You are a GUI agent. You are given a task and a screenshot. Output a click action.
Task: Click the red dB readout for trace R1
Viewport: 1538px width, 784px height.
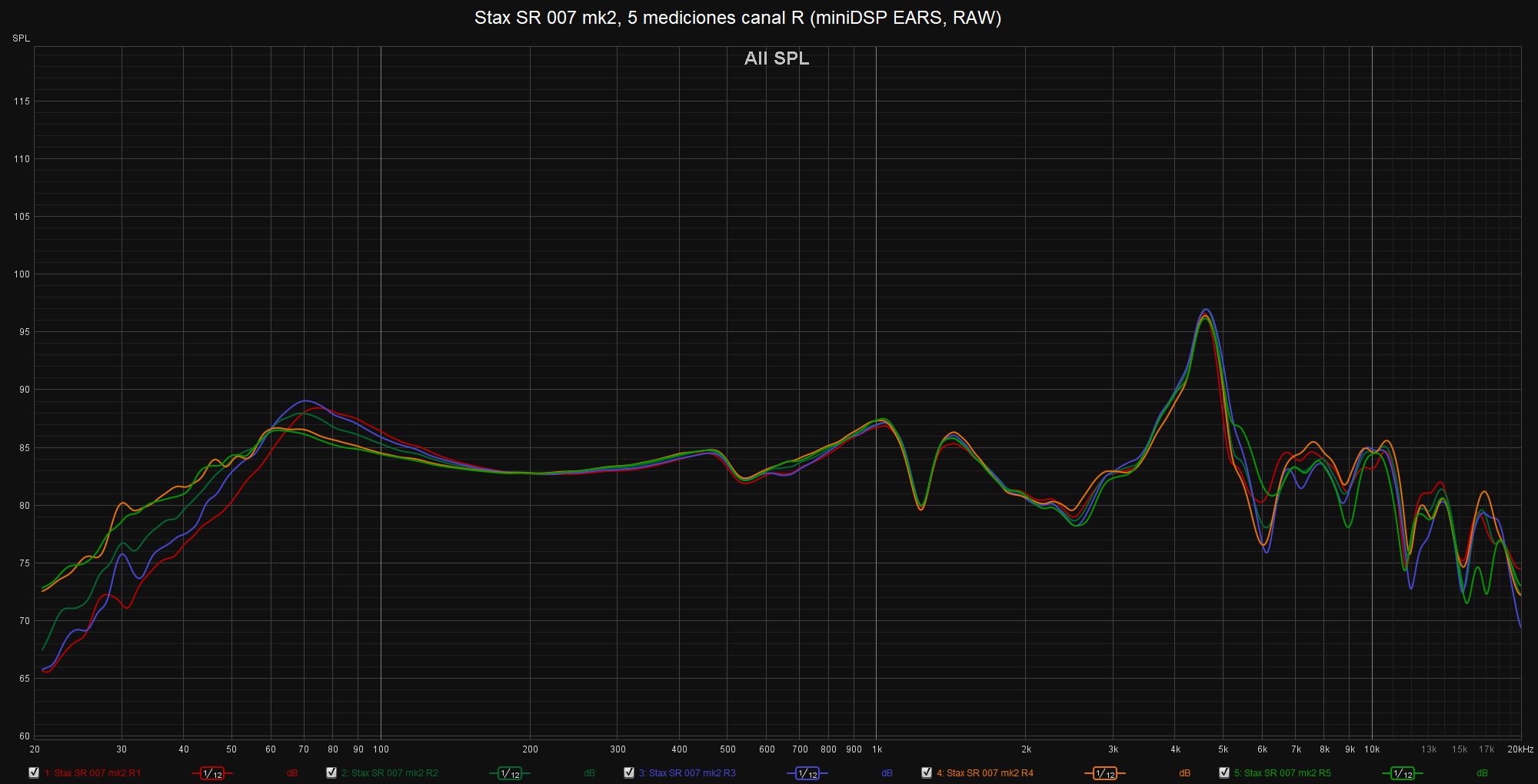pyautogui.click(x=292, y=773)
